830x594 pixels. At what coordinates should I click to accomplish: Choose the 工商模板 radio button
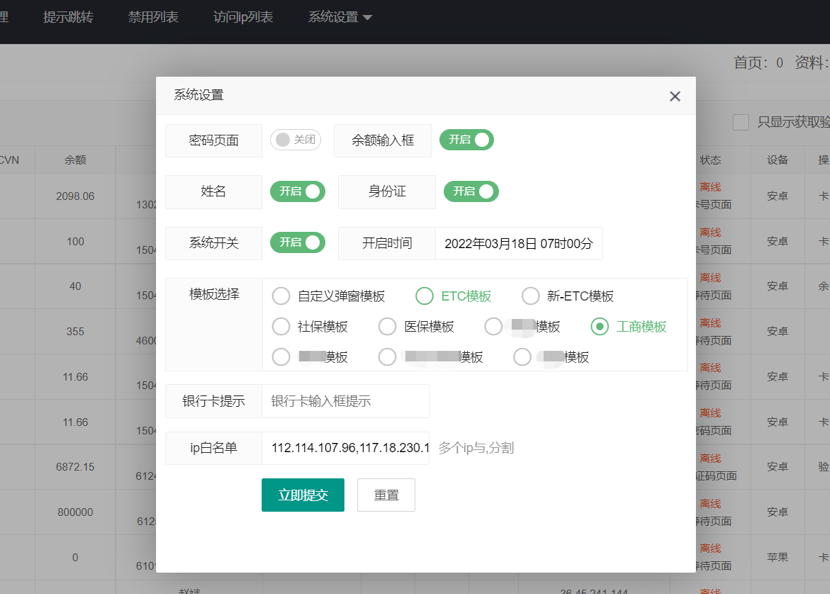tap(628, 327)
